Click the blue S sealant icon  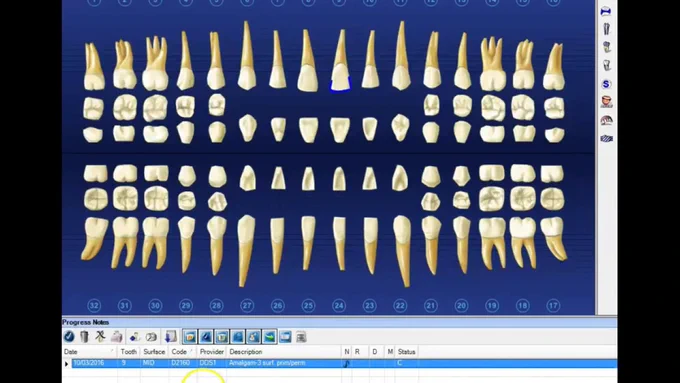coord(607,84)
